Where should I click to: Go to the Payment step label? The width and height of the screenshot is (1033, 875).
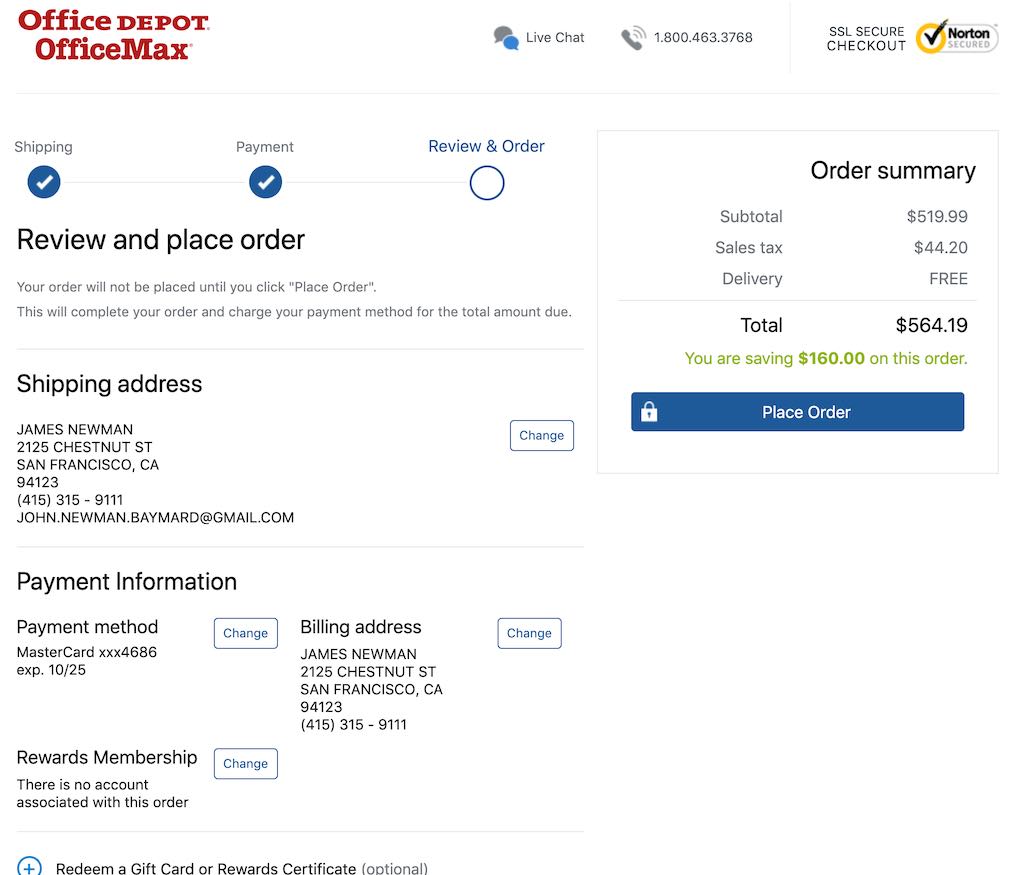pyautogui.click(x=265, y=147)
